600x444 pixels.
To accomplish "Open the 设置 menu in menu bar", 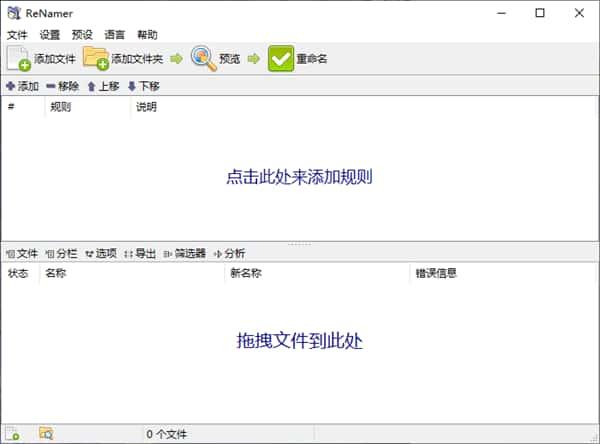I will (50, 34).
